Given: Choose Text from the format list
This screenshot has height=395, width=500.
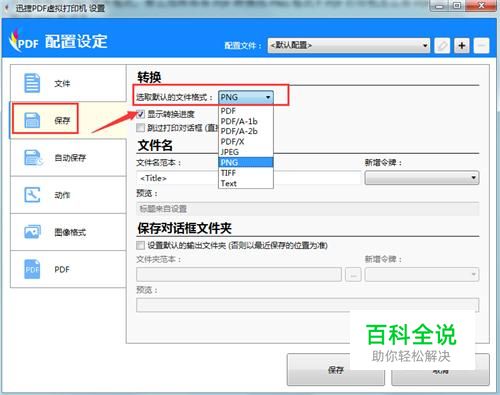Looking at the screenshot, I should [x=246, y=183].
